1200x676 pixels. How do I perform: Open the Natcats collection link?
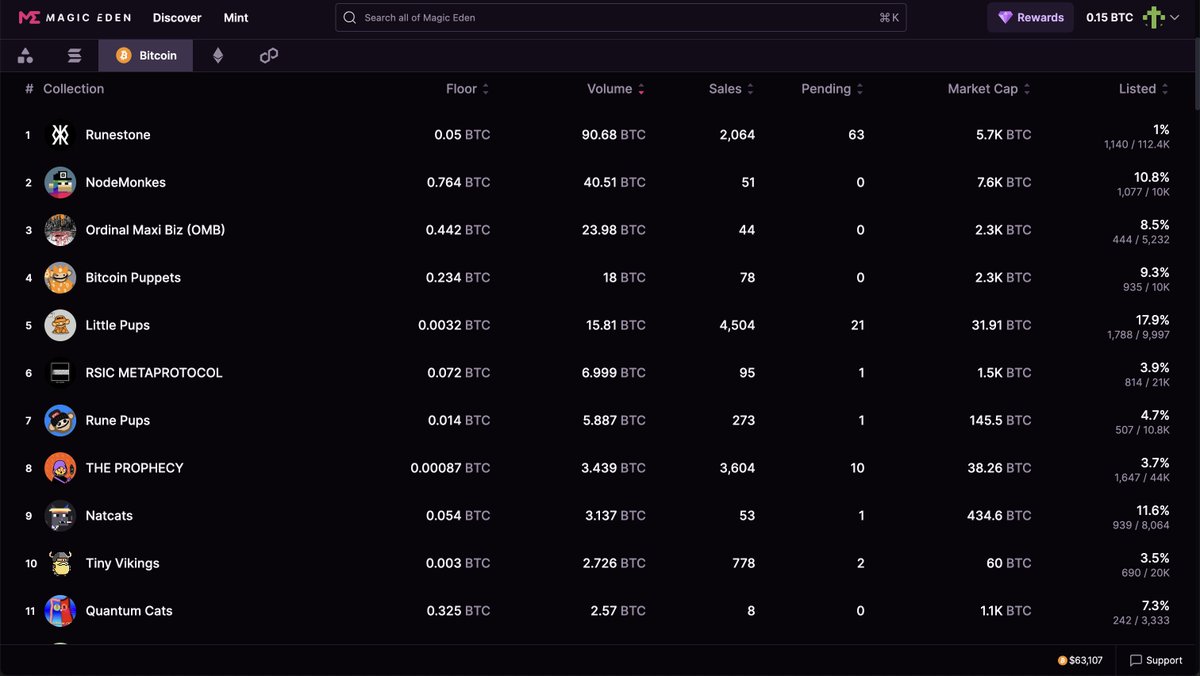point(109,516)
